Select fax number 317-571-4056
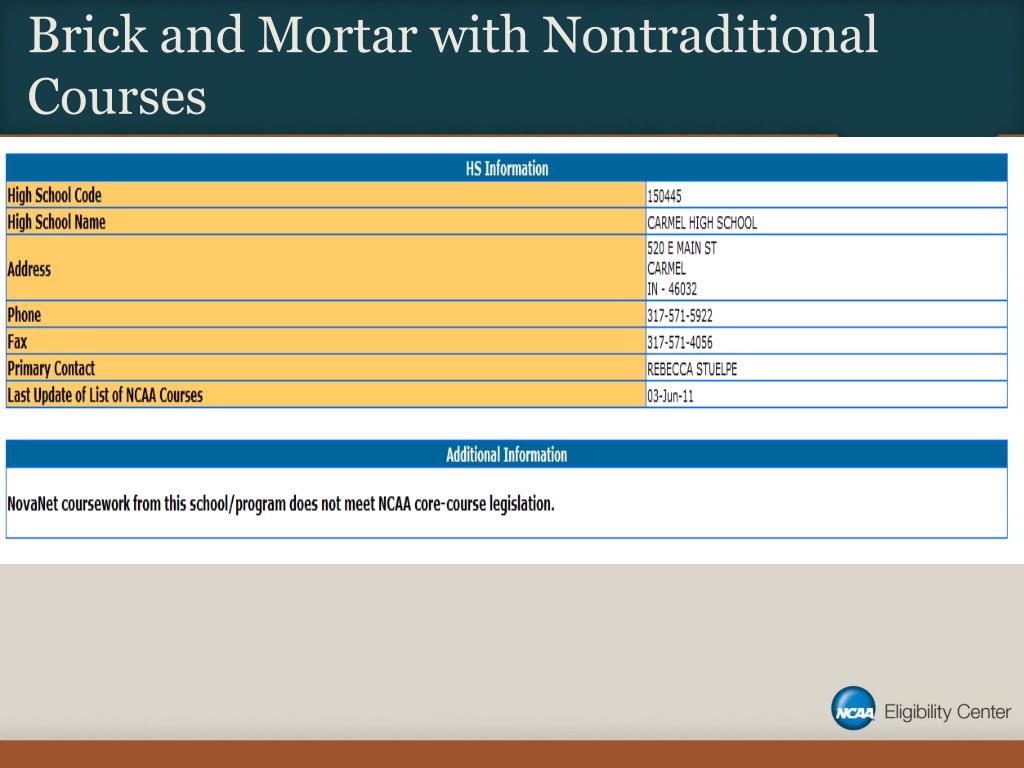1024x768 pixels. (x=680, y=342)
